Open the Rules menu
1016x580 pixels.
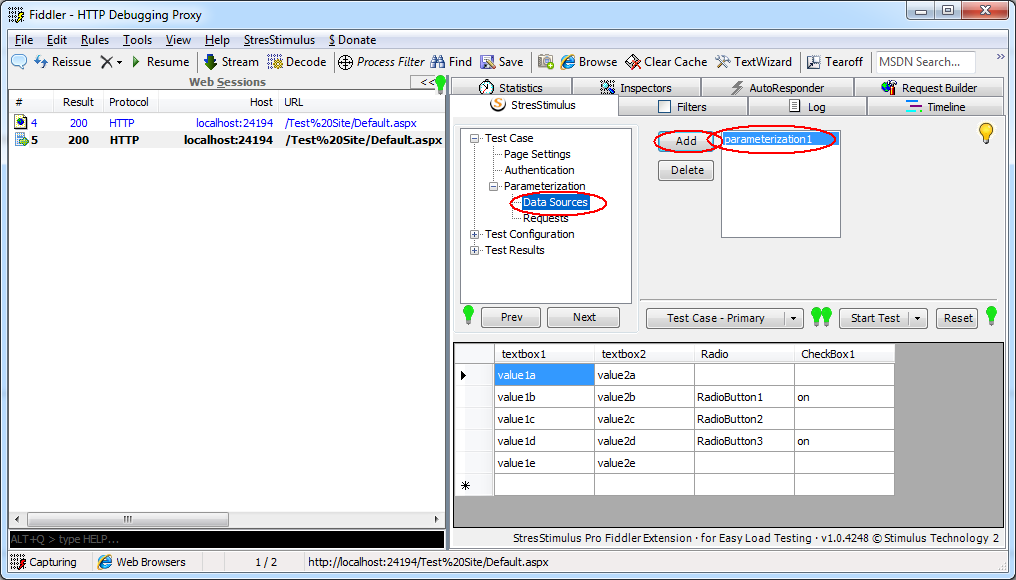click(95, 40)
